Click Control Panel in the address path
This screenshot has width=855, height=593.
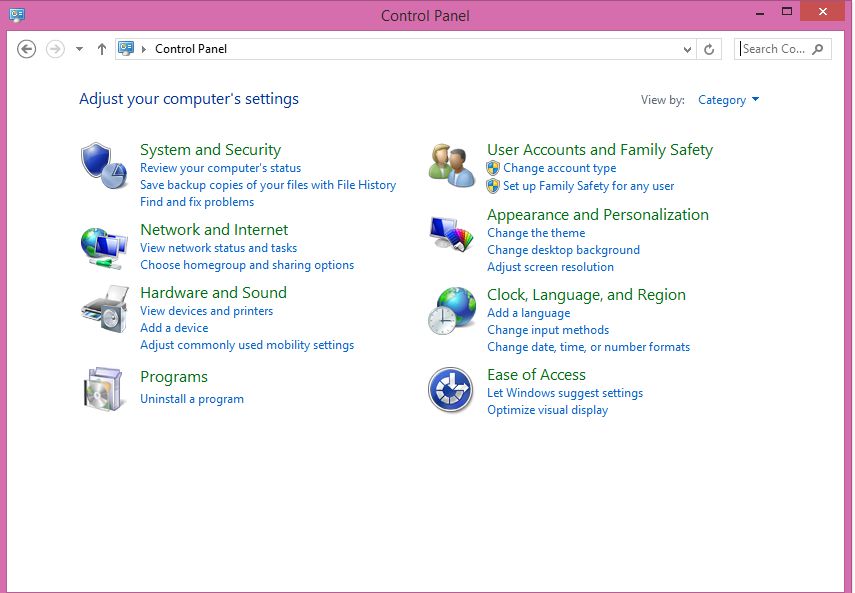(x=191, y=49)
